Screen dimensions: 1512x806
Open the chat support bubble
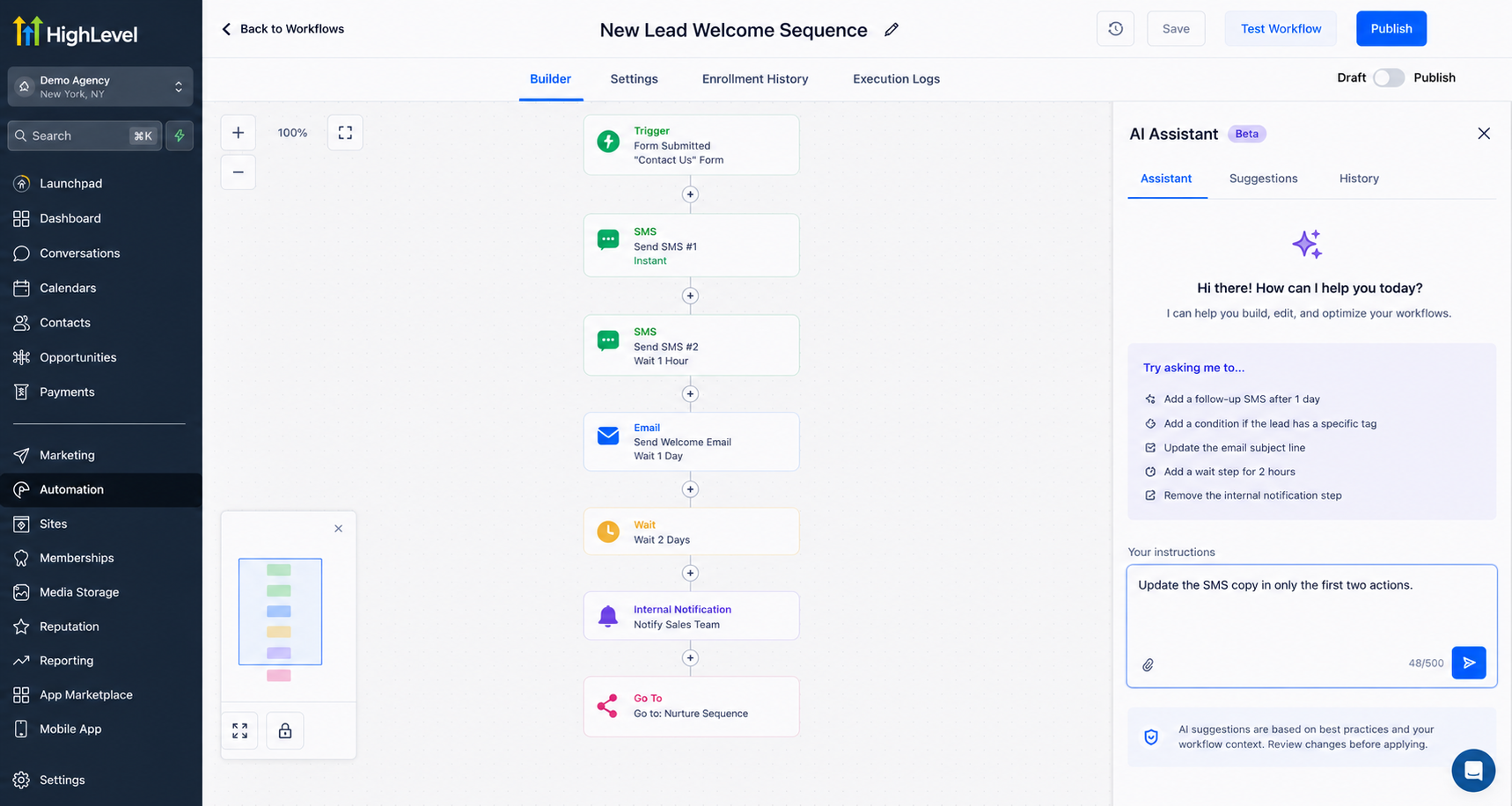pyautogui.click(x=1473, y=771)
